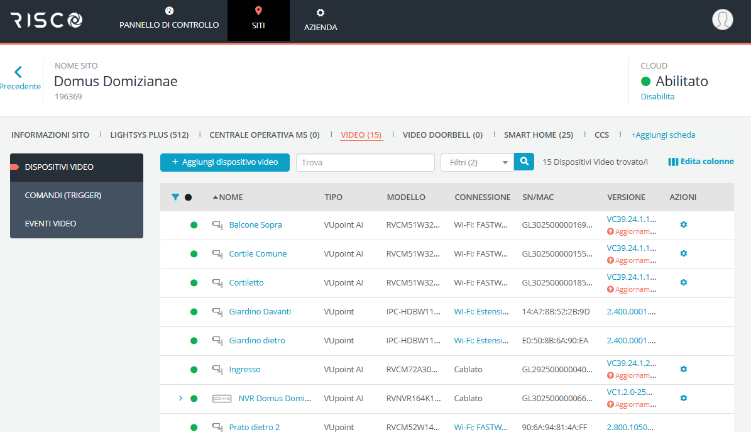The height and width of the screenshot is (432, 751).
Task: Click the RISCO logo
Action: click(47, 20)
